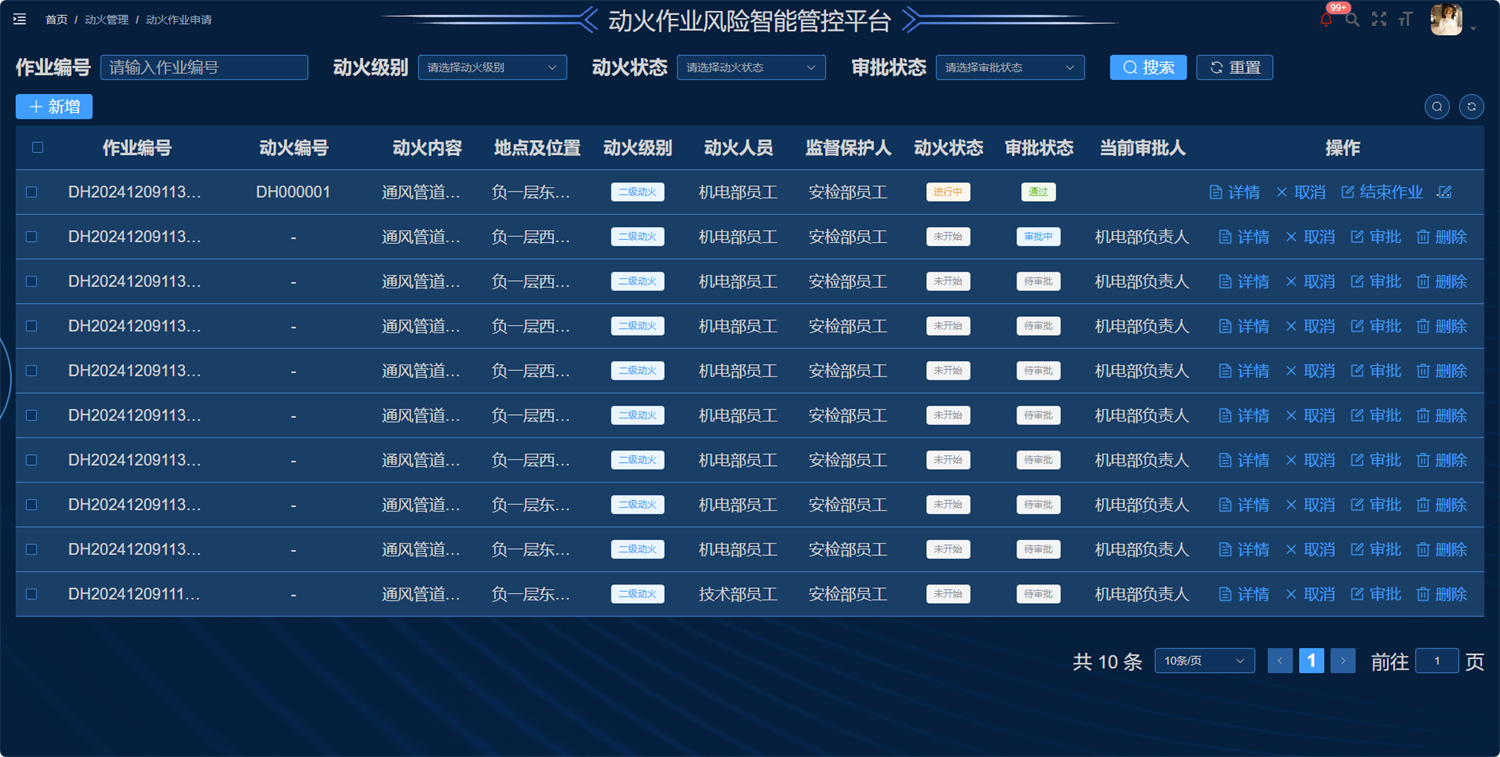Click the 监督保护人 column header
Screen dimensions: 1500x757
coord(848,148)
